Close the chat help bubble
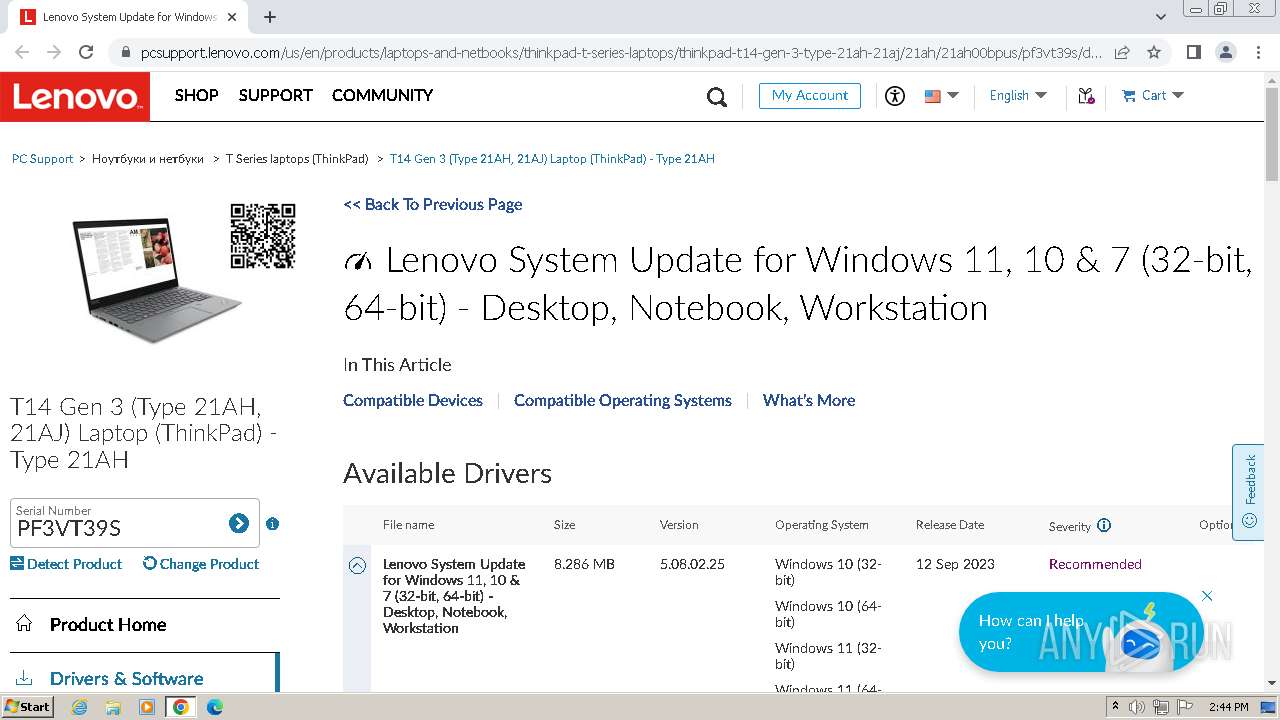The height and width of the screenshot is (720, 1280). click(1207, 596)
